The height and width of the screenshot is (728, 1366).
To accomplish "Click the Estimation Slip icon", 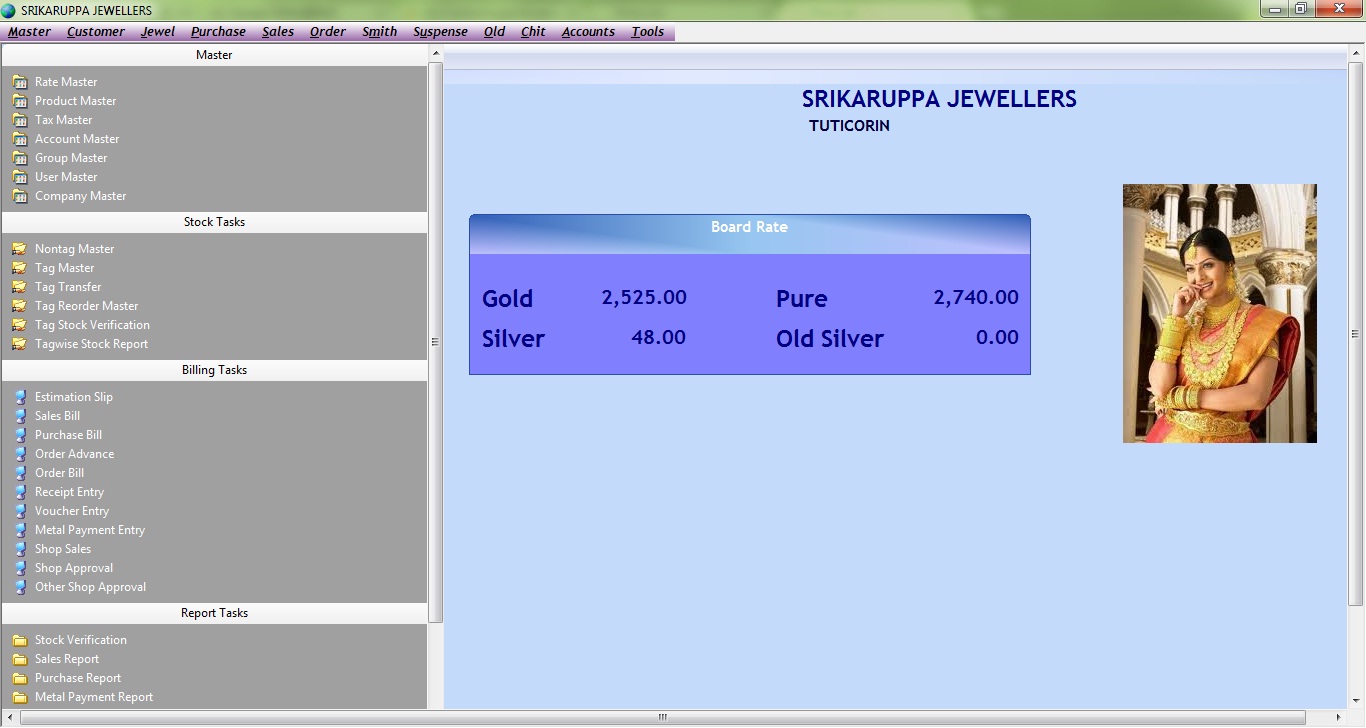I will [20, 397].
